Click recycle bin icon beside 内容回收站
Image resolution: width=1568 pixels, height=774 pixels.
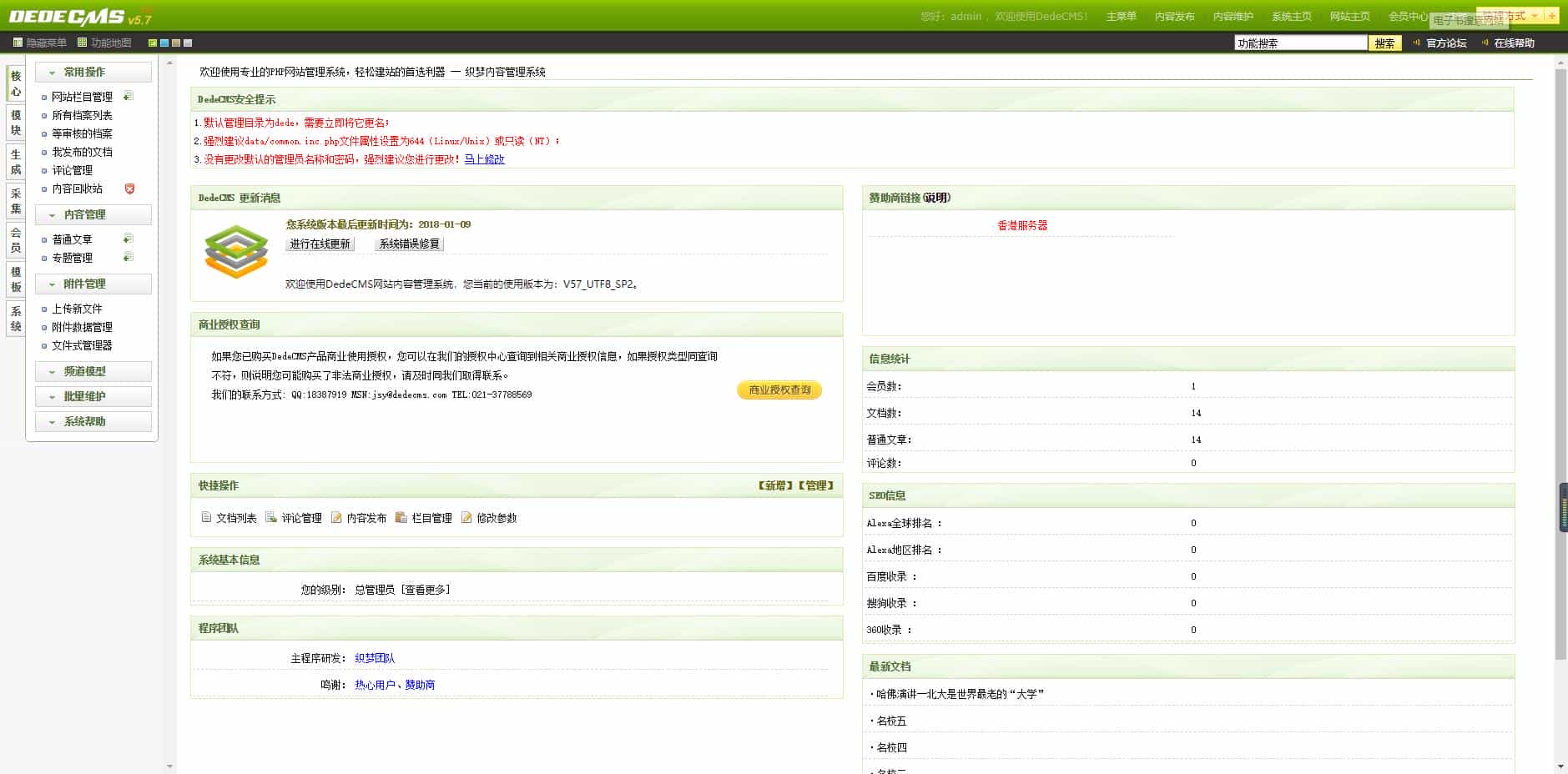tap(129, 188)
